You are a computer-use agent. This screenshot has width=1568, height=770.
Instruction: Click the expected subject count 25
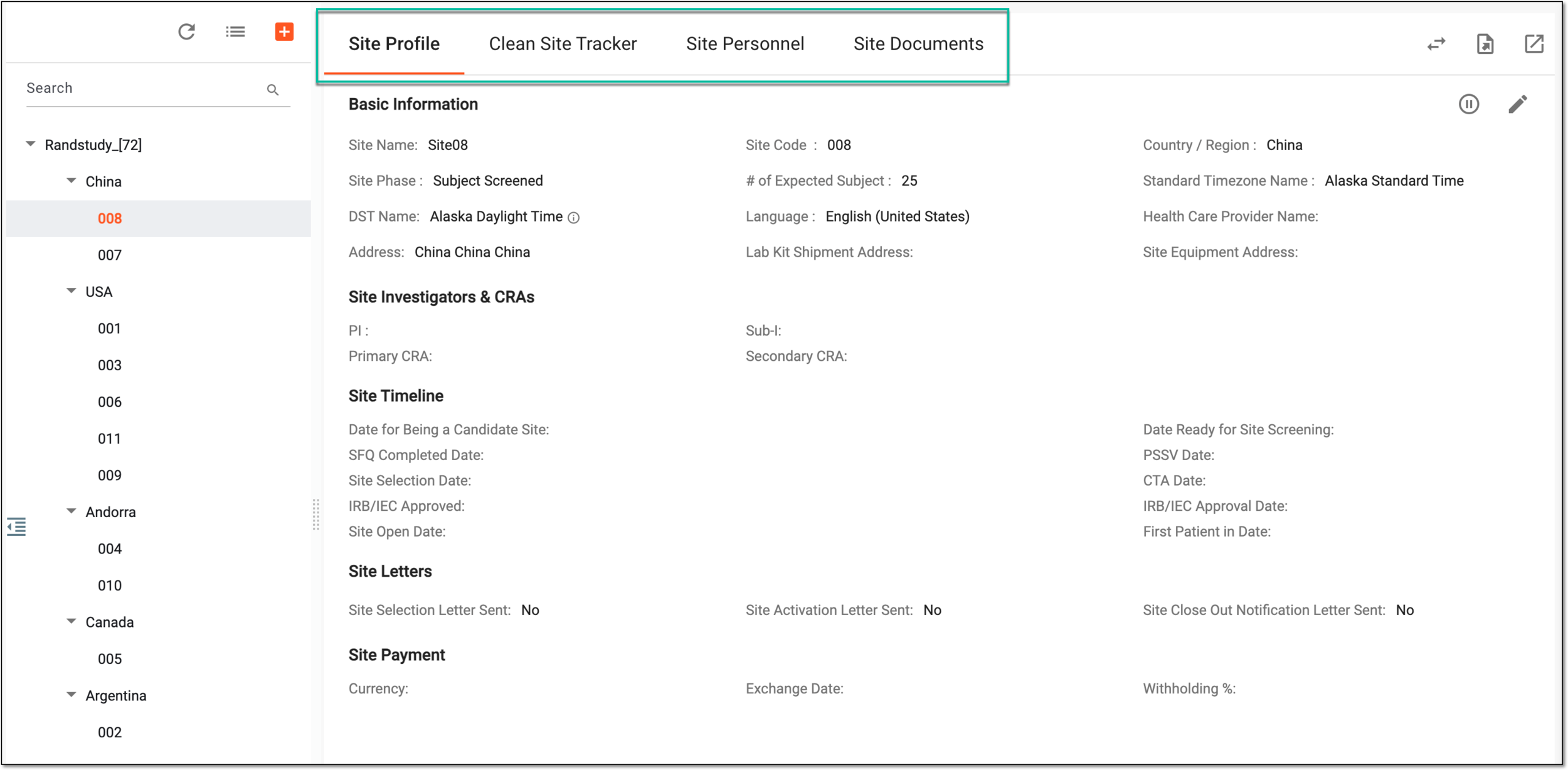click(909, 181)
